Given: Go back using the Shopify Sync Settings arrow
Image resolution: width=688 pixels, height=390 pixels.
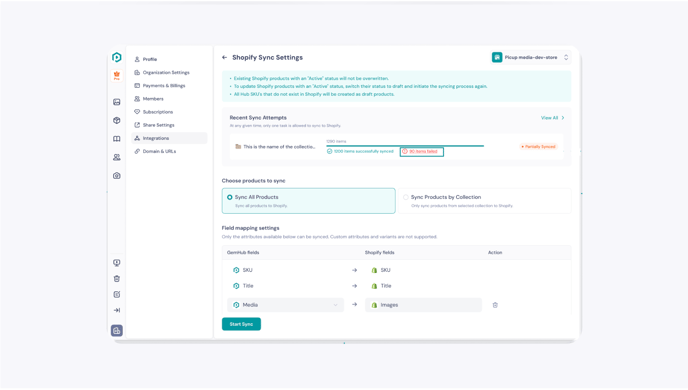Looking at the screenshot, I should (225, 57).
